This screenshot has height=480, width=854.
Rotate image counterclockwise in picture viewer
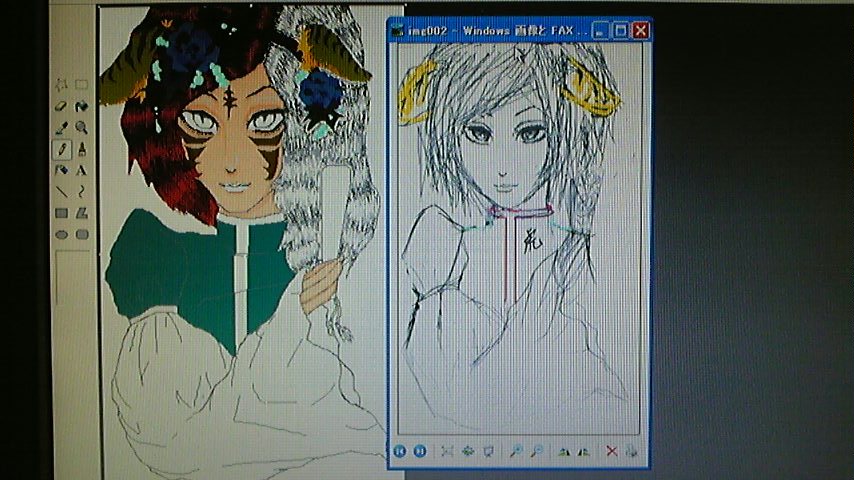coord(584,451)
